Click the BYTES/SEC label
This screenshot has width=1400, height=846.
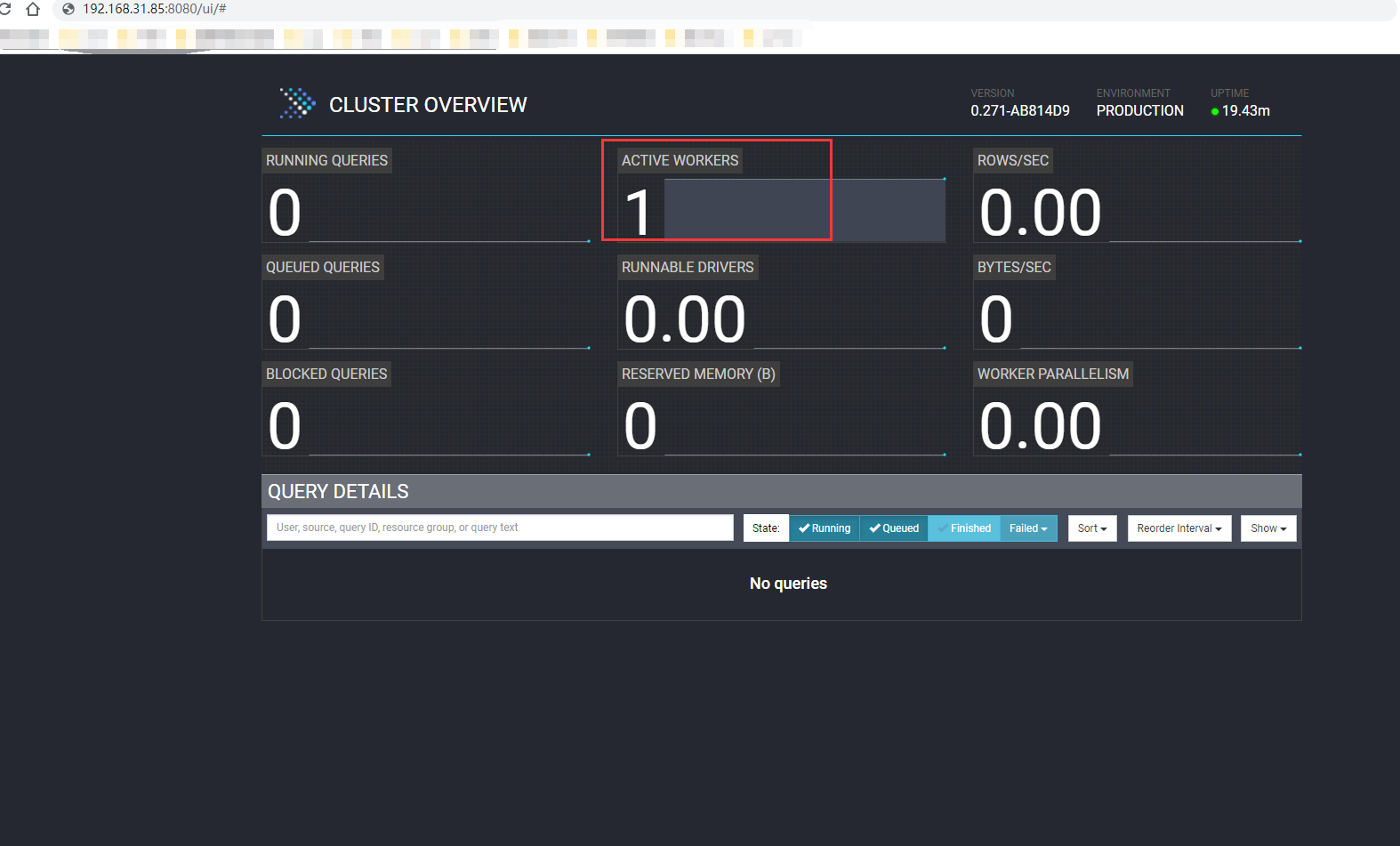tap(1014, 268)
